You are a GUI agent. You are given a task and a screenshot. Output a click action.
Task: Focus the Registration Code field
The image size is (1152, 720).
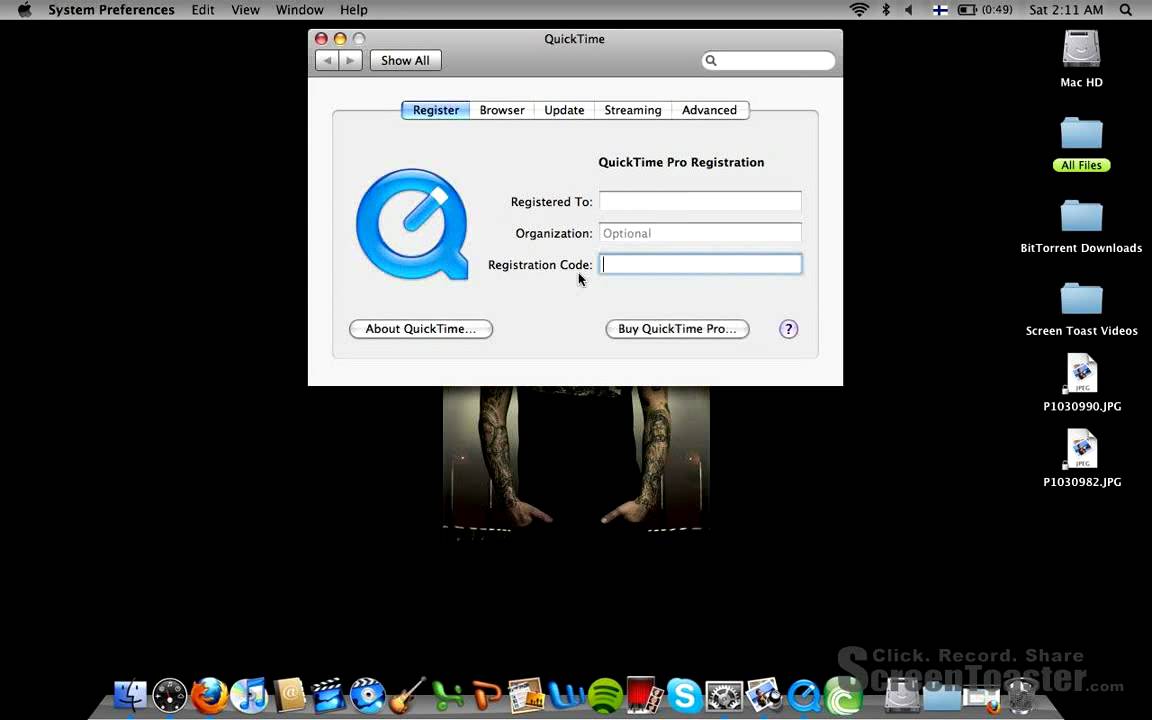click(x=700, y=264)
